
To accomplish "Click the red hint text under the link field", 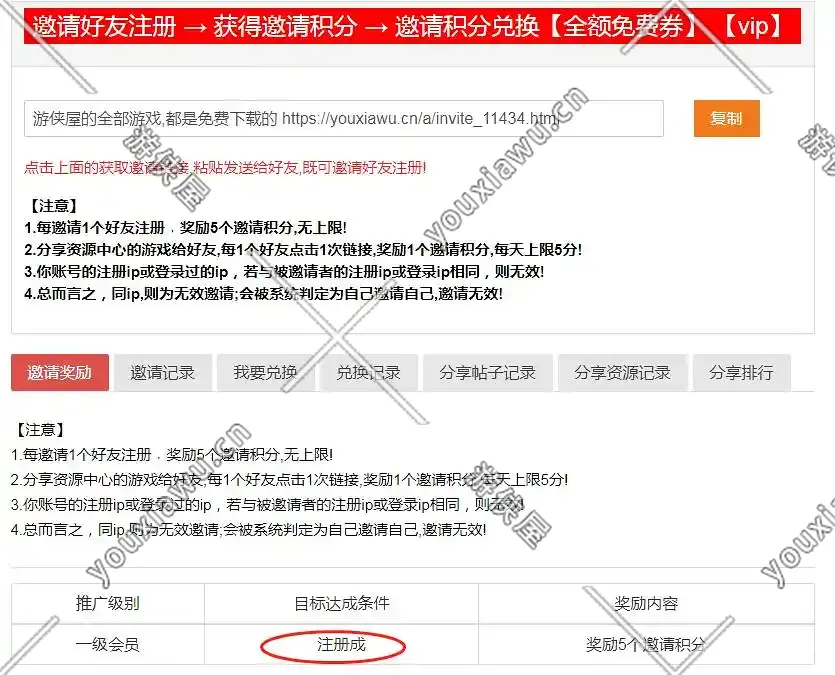I will click(x=225, y=167).
